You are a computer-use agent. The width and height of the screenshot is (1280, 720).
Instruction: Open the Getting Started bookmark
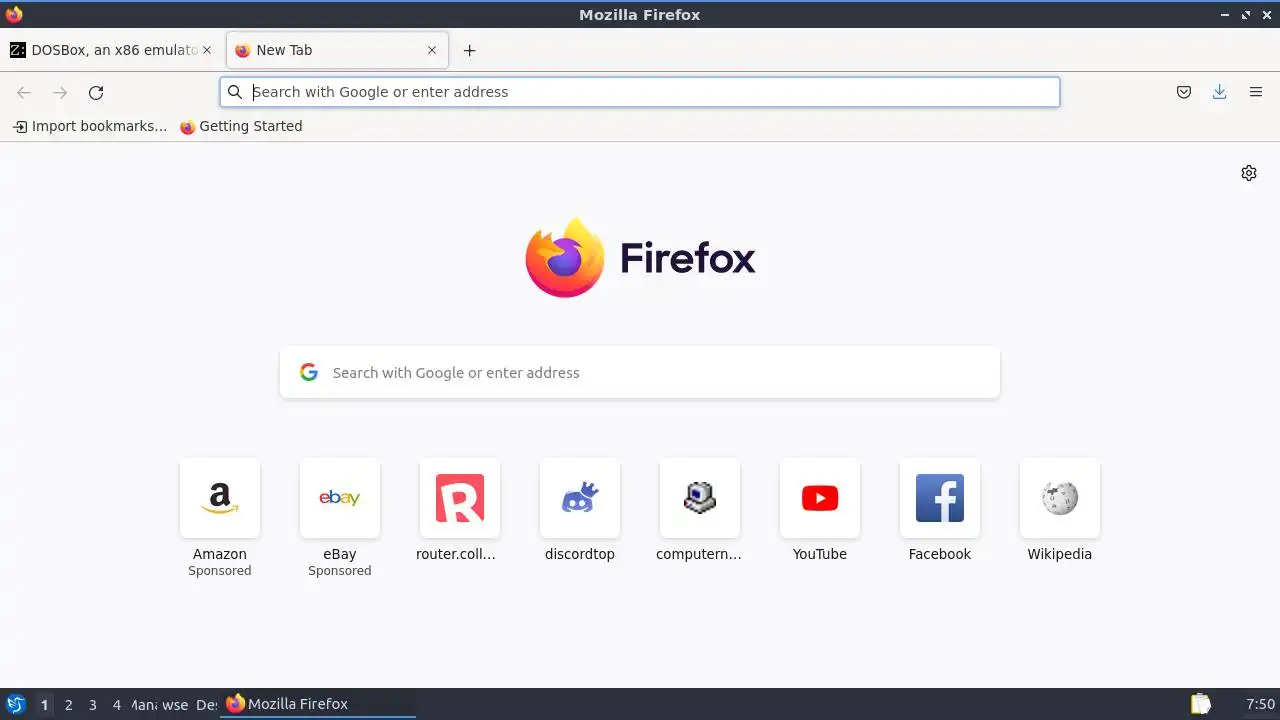click(241, 126)
